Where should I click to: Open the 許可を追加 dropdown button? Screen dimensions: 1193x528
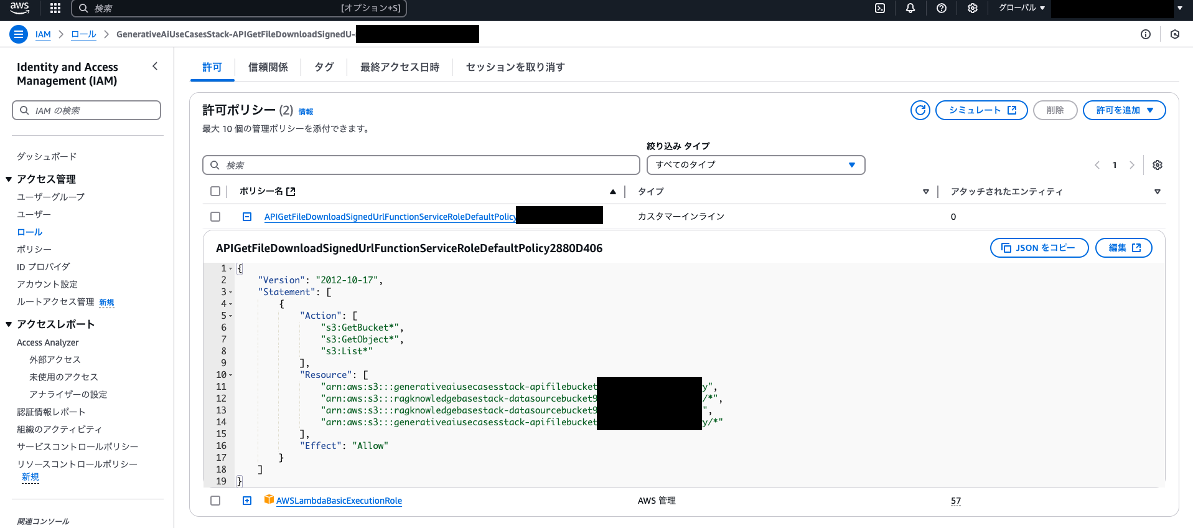(1124, 110)
